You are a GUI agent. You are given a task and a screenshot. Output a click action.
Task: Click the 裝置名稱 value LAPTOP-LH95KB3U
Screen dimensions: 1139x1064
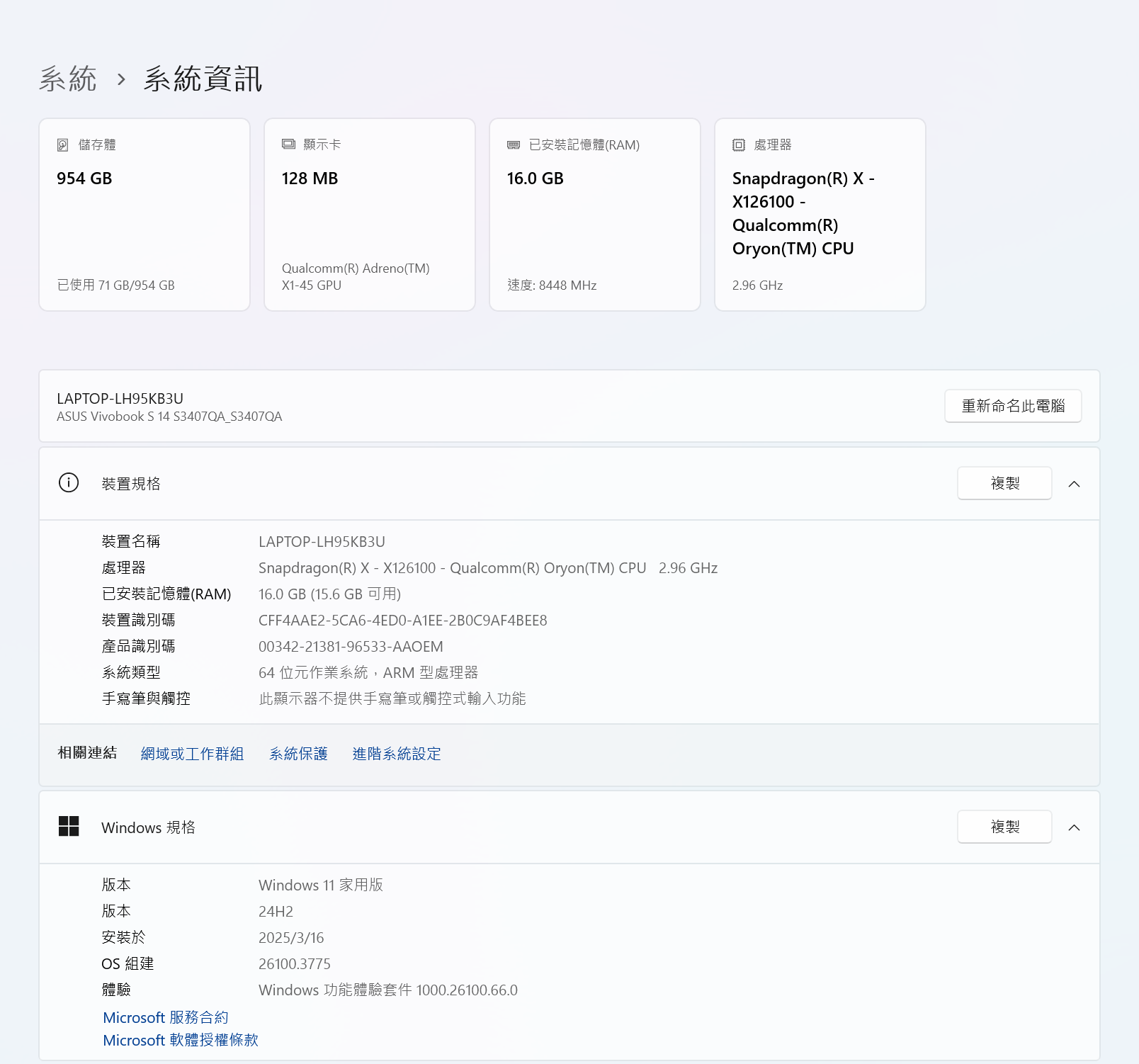tap(322, 542)
